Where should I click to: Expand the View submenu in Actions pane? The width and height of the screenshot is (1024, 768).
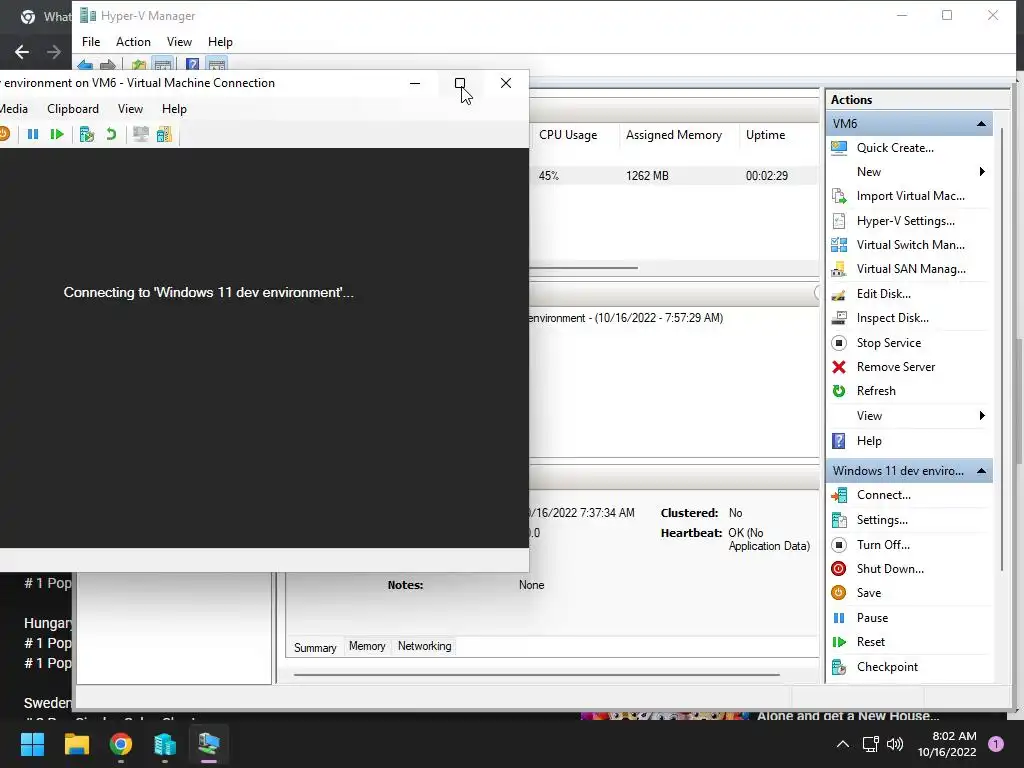982,416
